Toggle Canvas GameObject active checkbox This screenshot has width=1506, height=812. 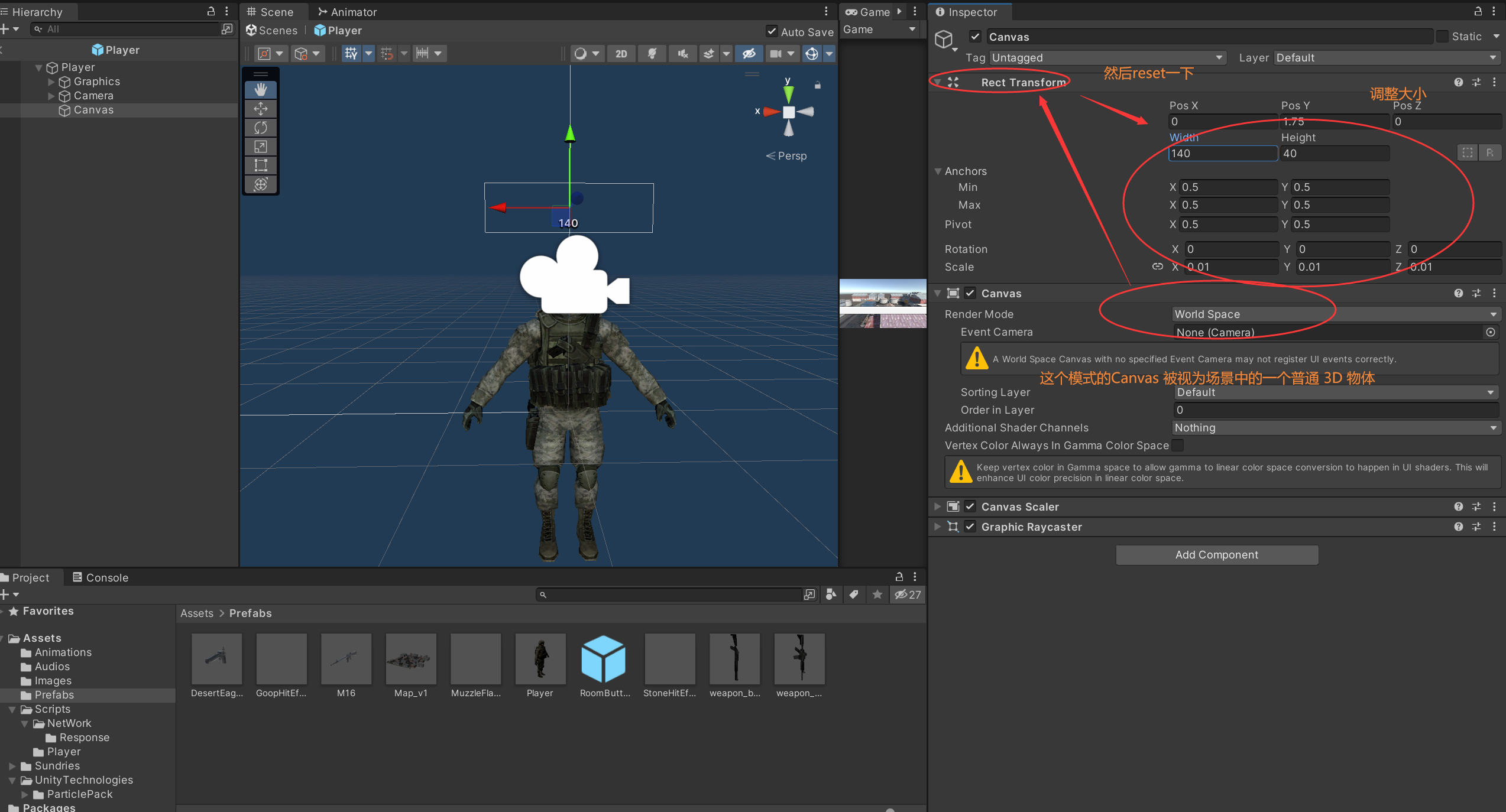click(976, 37)
